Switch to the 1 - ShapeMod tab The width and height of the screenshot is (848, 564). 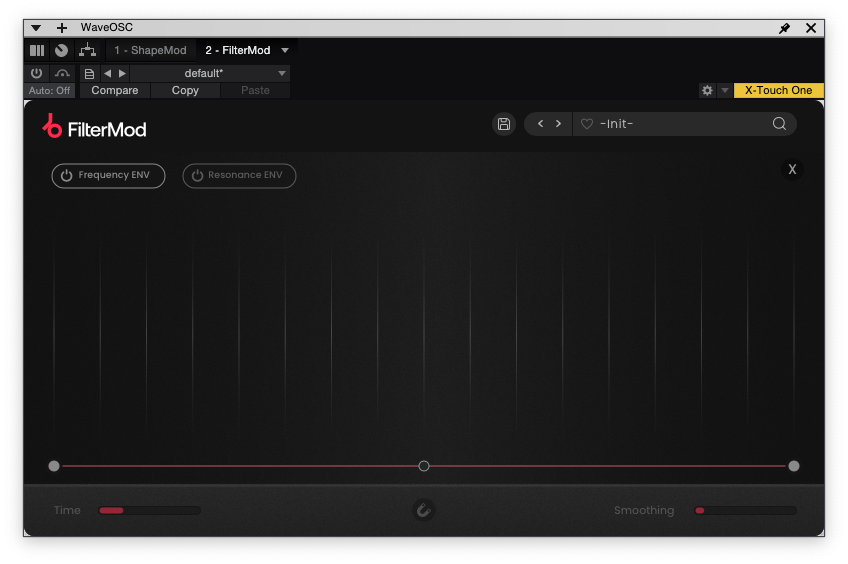click(150, 50)
